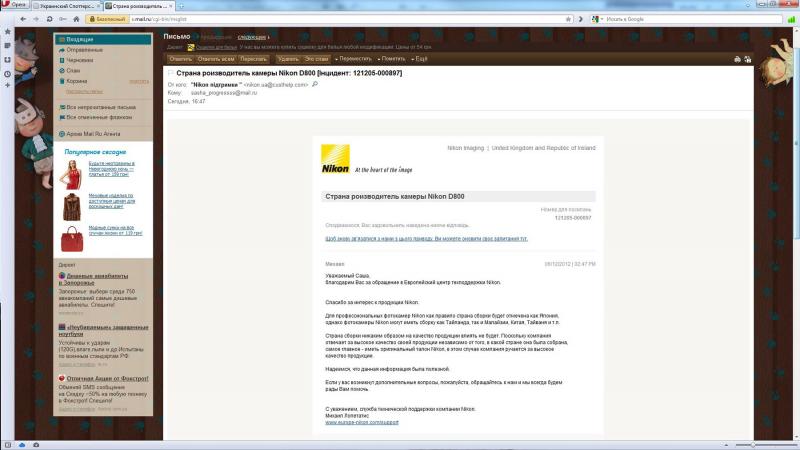Screen dimensions: 800x450
Task: Click the search icon next to sender address
Action: (x=315, y=85)
